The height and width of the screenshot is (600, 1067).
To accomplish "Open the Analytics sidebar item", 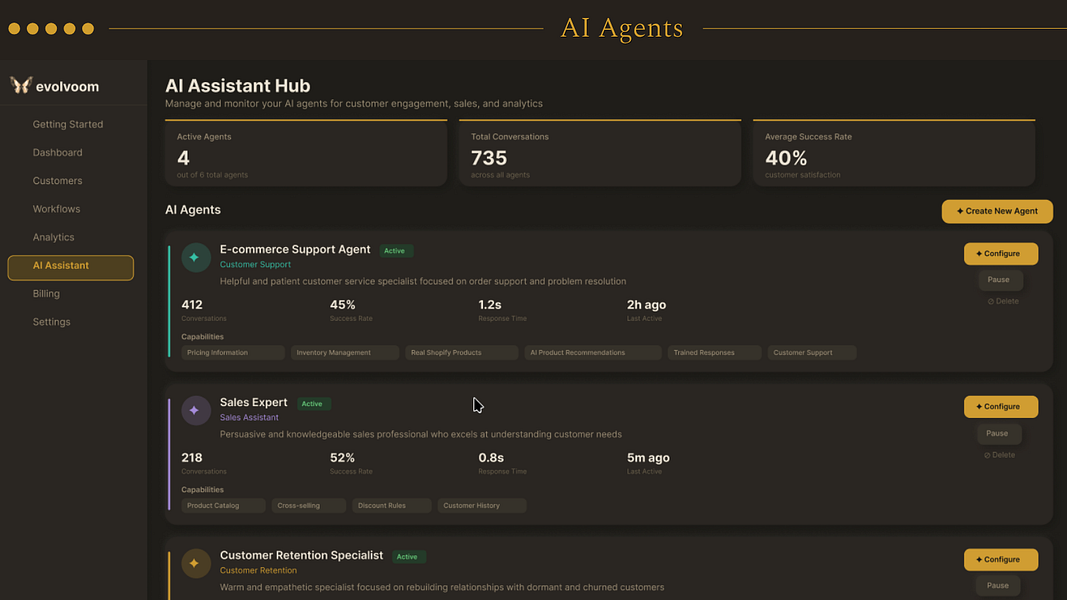I will point(54,237).
